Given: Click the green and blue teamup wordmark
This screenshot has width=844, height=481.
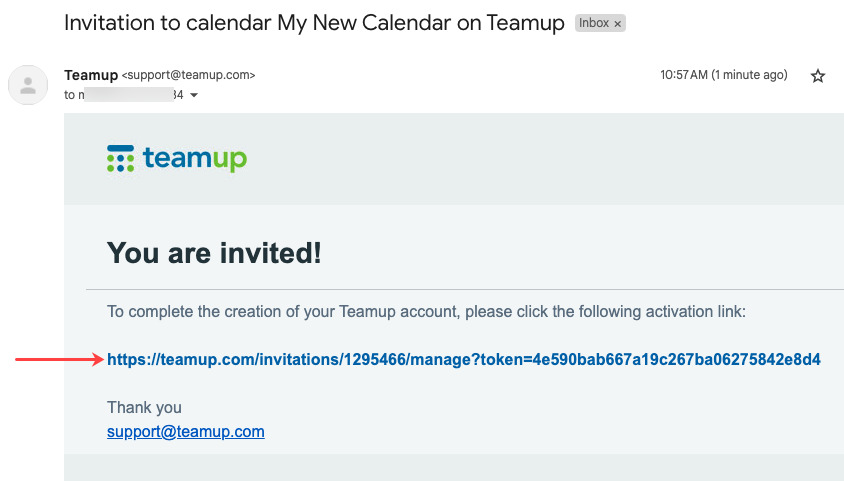Looking at the screenshot, I should pyautogui.click(x=195, y=158).
